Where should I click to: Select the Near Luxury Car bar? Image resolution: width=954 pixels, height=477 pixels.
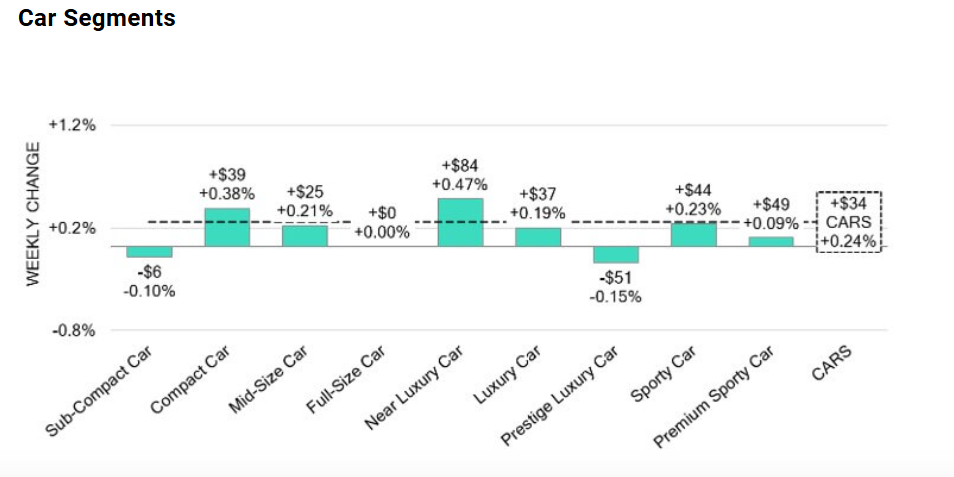(x=460, y=222)
